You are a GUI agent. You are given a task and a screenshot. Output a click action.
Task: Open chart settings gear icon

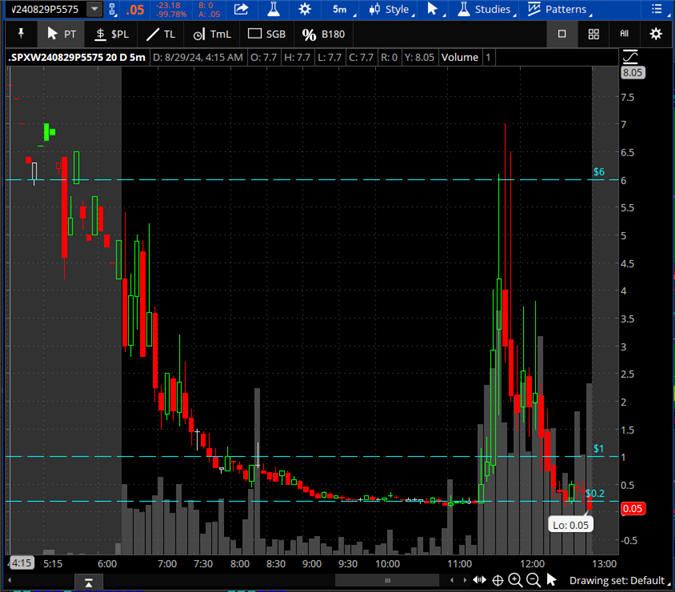pos(656,34)
